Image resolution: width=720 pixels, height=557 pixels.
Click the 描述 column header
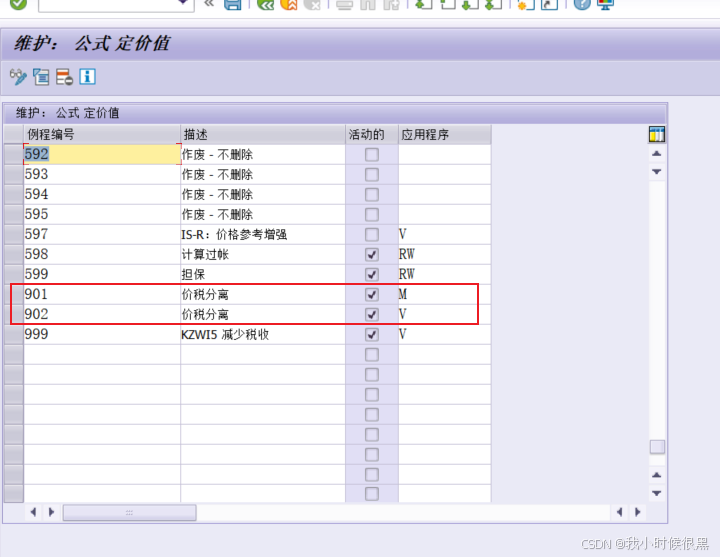click(263, 135)
